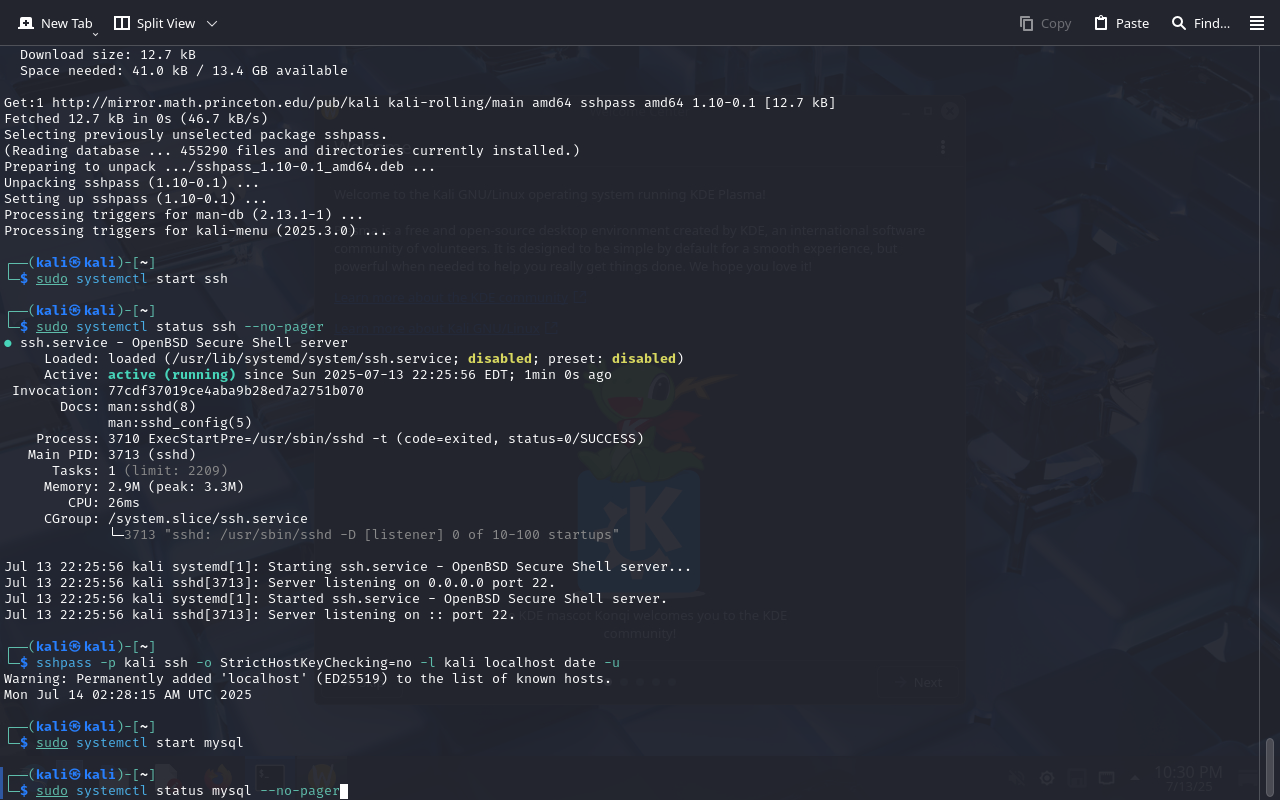Click the 'Loaded: loaded' service line

pos(364,359)
